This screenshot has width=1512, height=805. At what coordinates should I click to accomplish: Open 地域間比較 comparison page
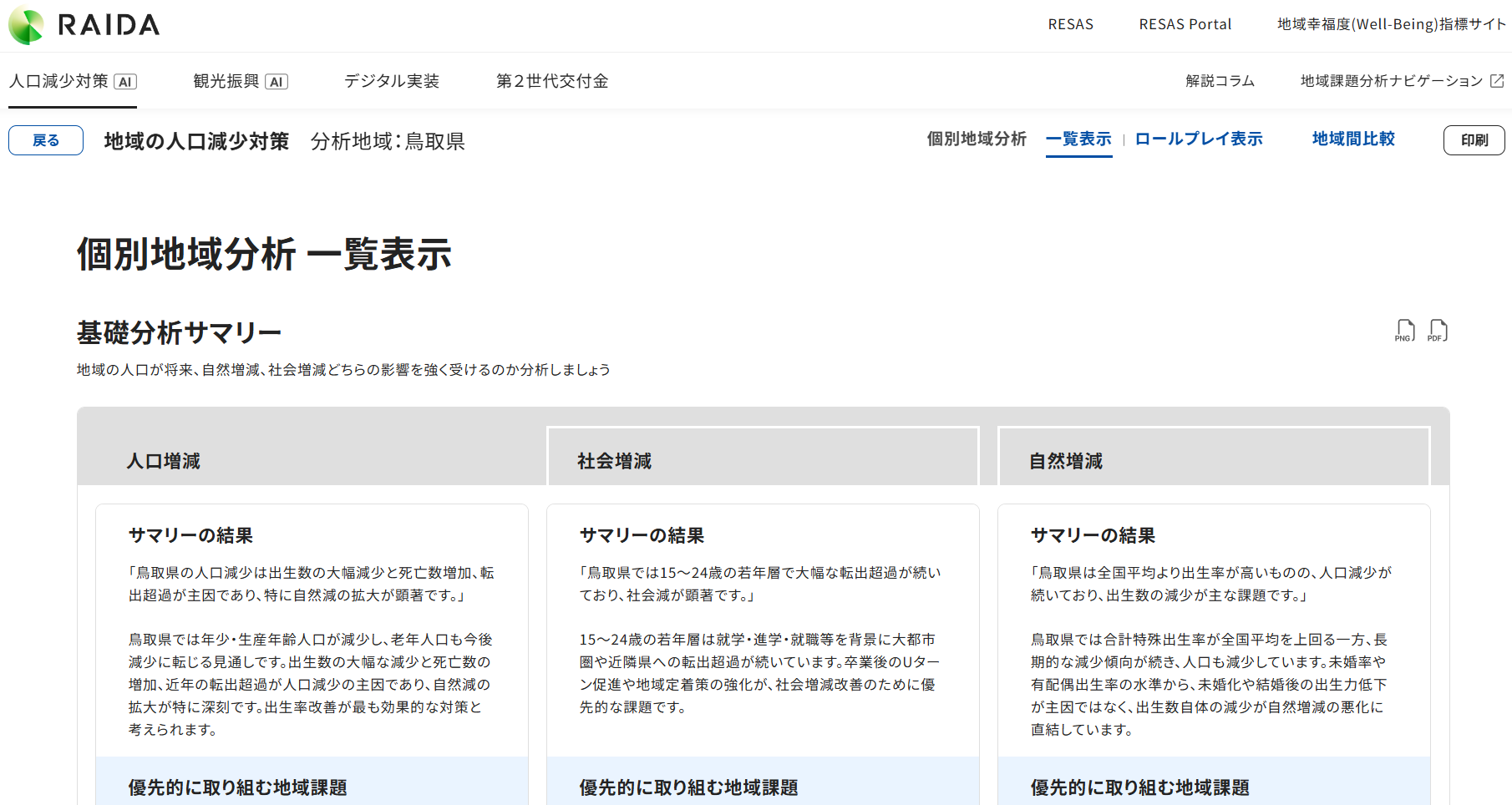coord(1353,139)
